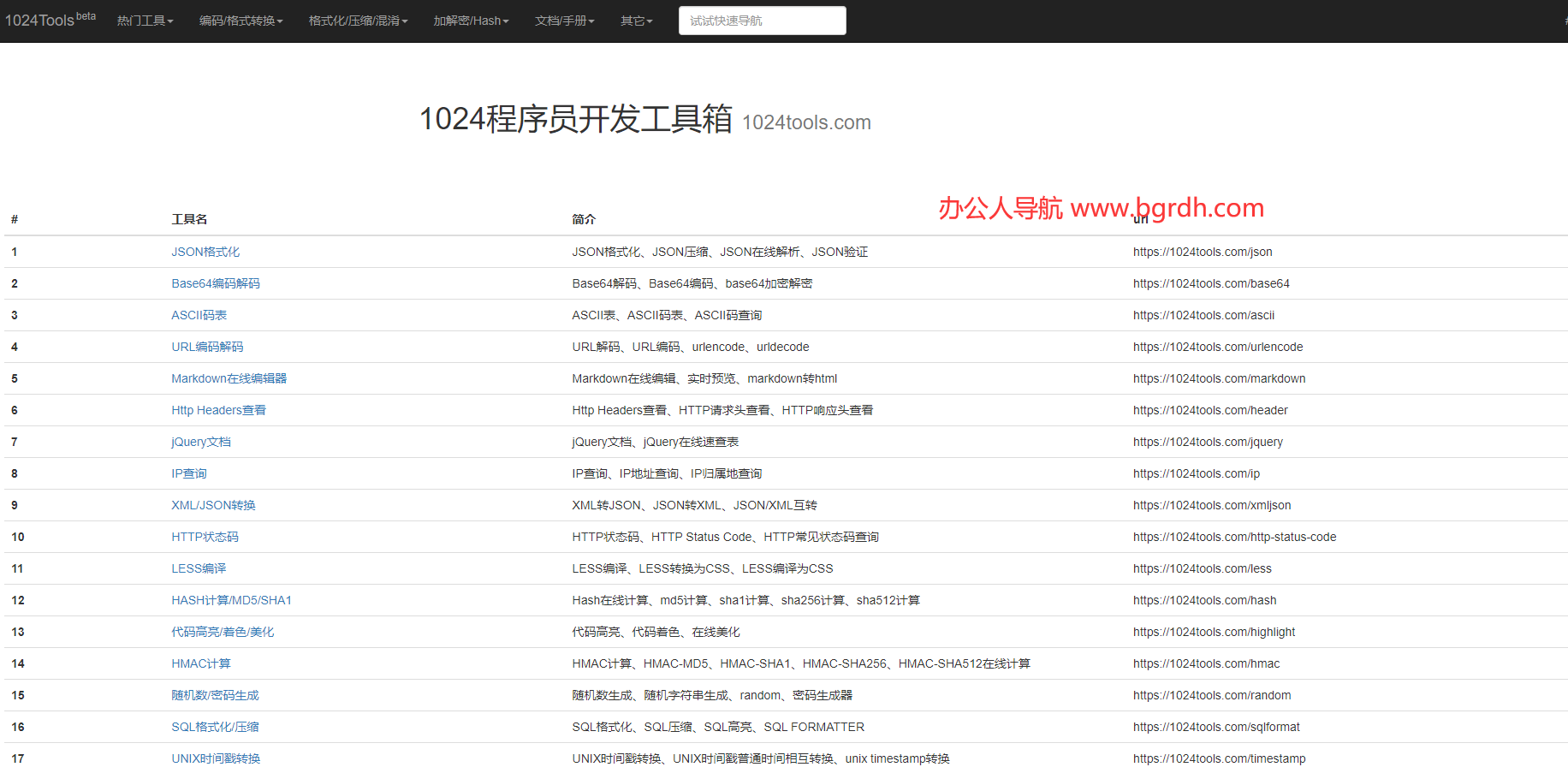
Task: Open the 格式化/压缩/混淆 dropdown
Action: point(358,21)
